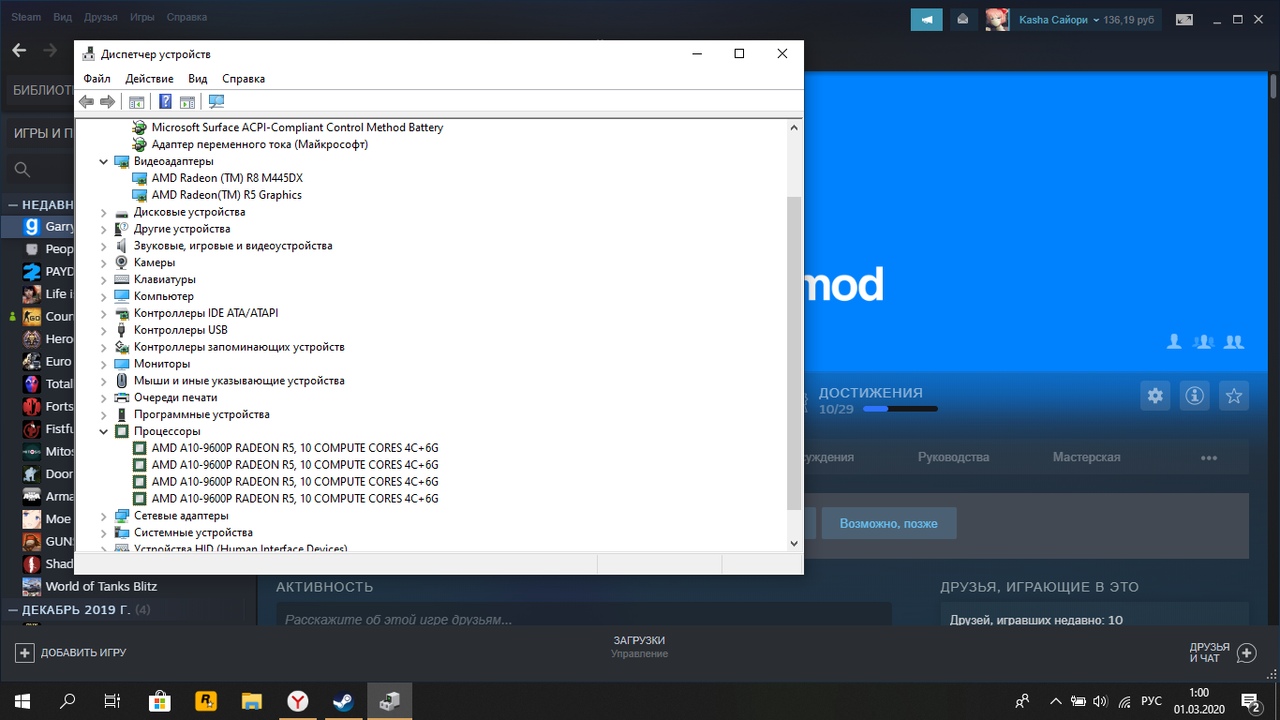
Task: Click the Steam inbox envelope icon
Action: (x=962, y=19)
